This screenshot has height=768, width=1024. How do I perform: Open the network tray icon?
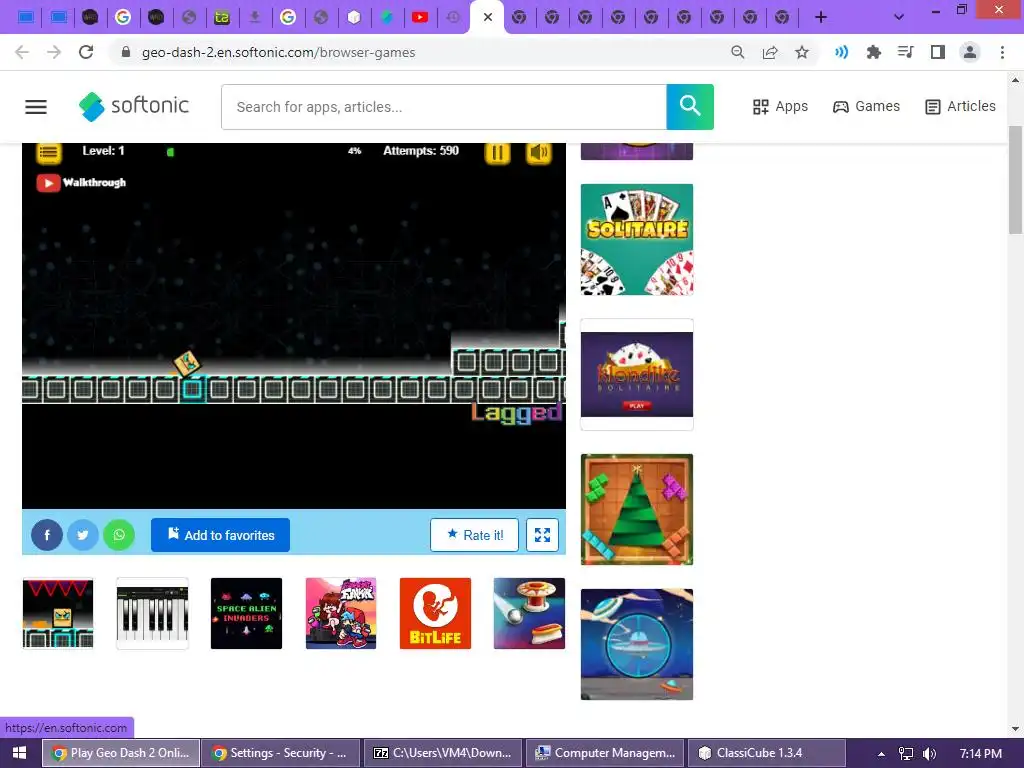click(906, 754)
